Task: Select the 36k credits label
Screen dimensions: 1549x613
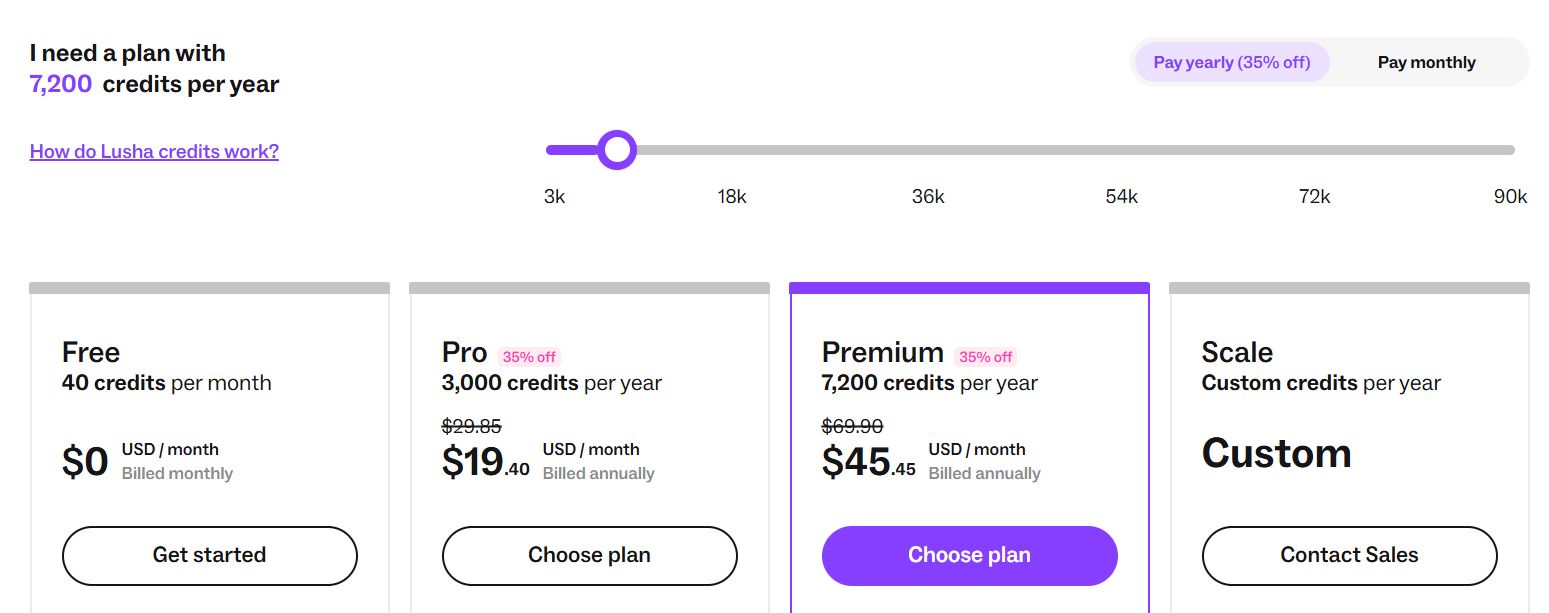Action: (x=928, y=196)
